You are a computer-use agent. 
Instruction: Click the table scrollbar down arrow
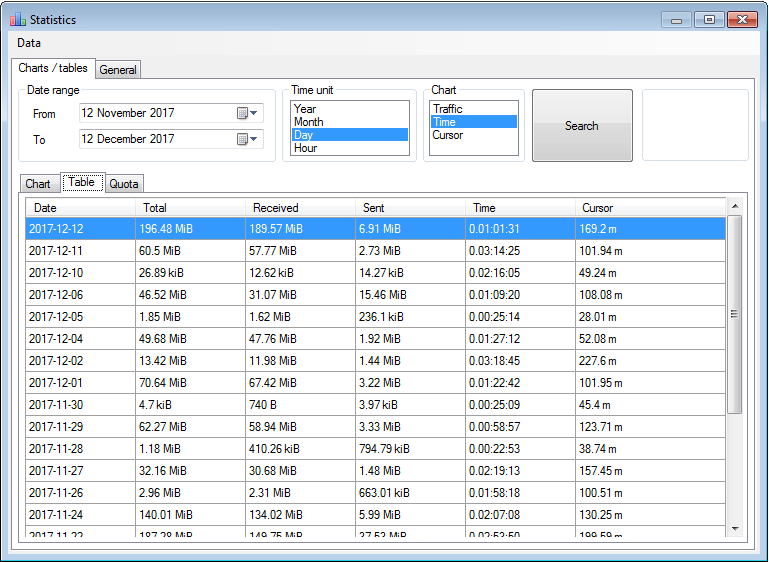[735, 529]
